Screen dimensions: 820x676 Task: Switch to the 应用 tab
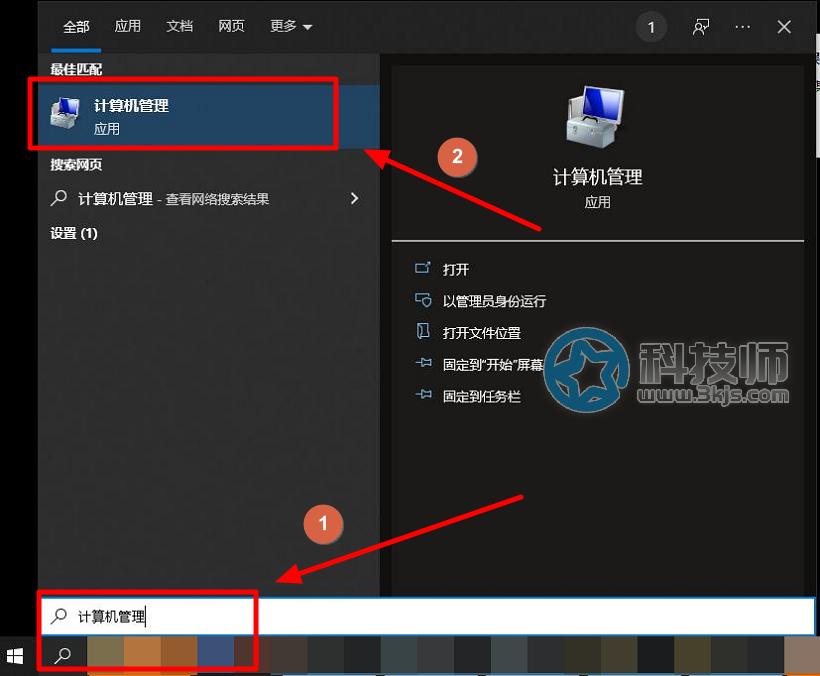(x=128, y=26)
